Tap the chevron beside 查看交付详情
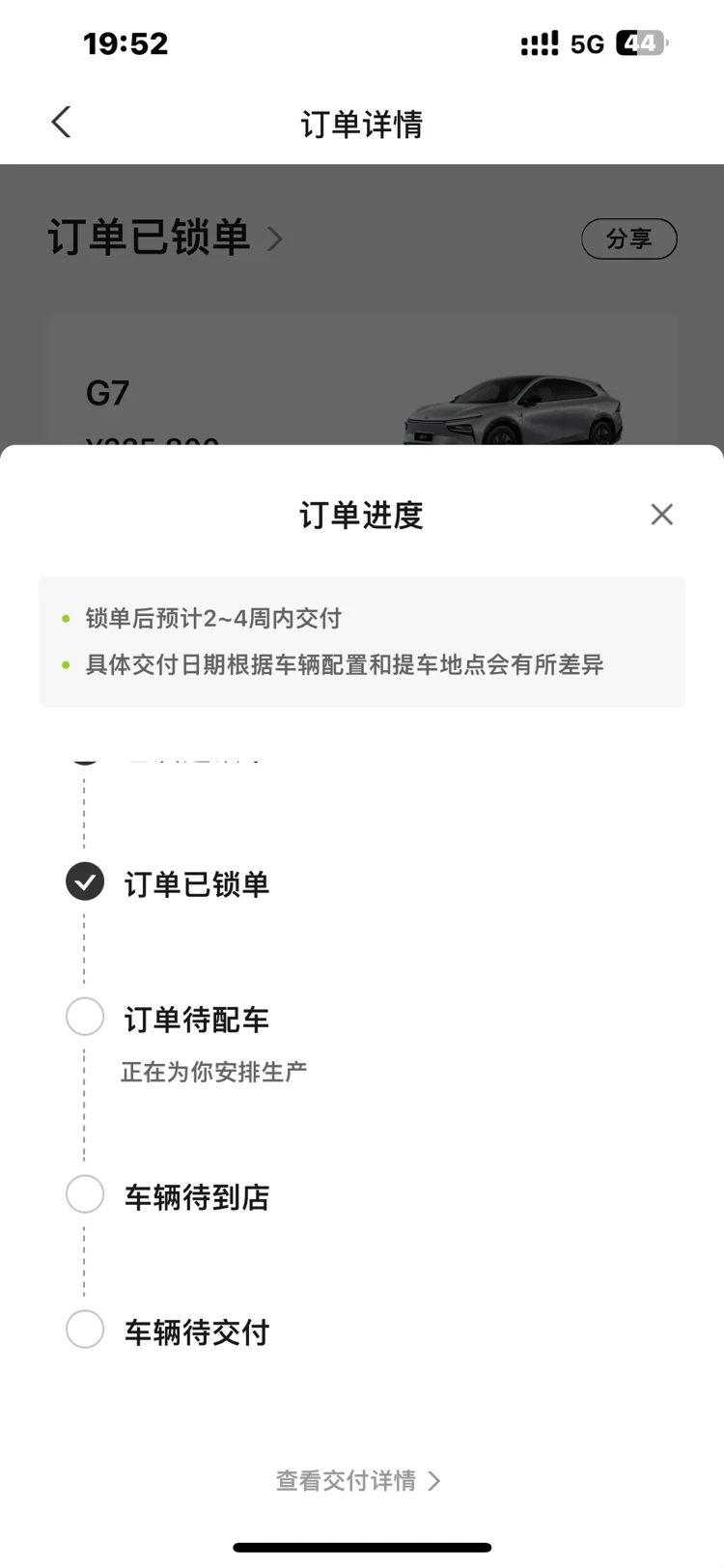 click(433, 1481)
